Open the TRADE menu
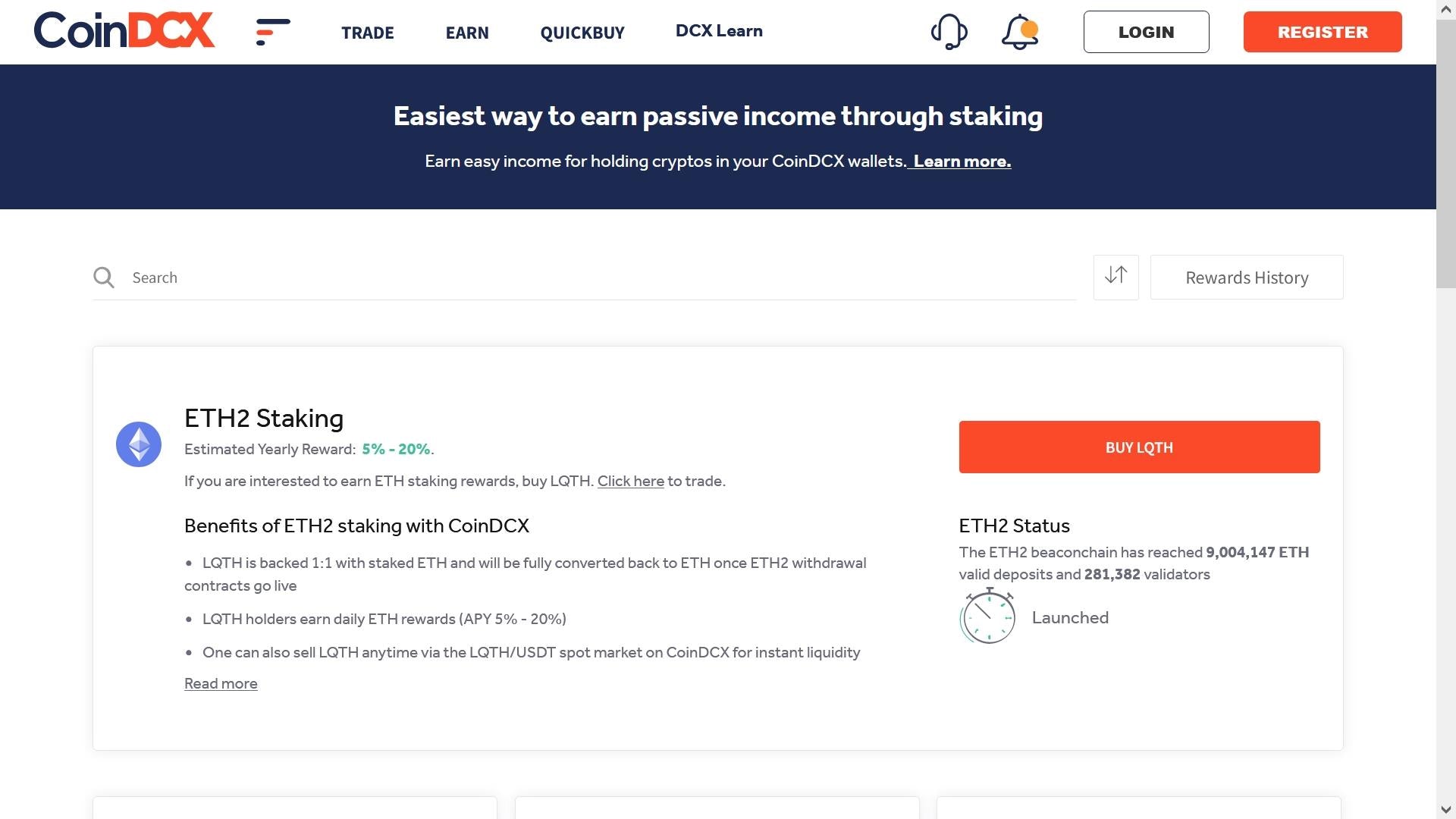 click(368, 33)
